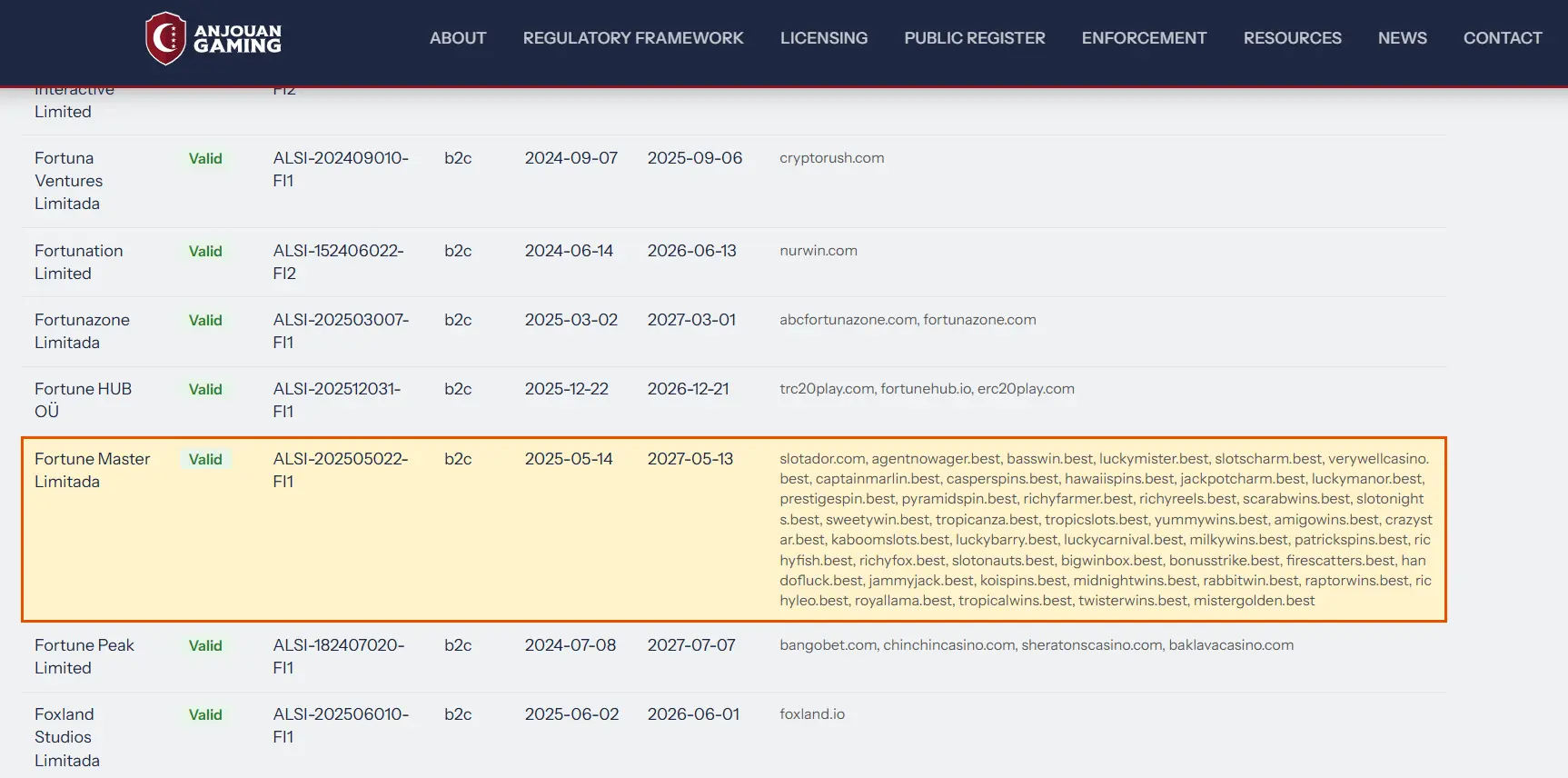Open the PUBLIC REGISTER page

(x=975, y=38)
